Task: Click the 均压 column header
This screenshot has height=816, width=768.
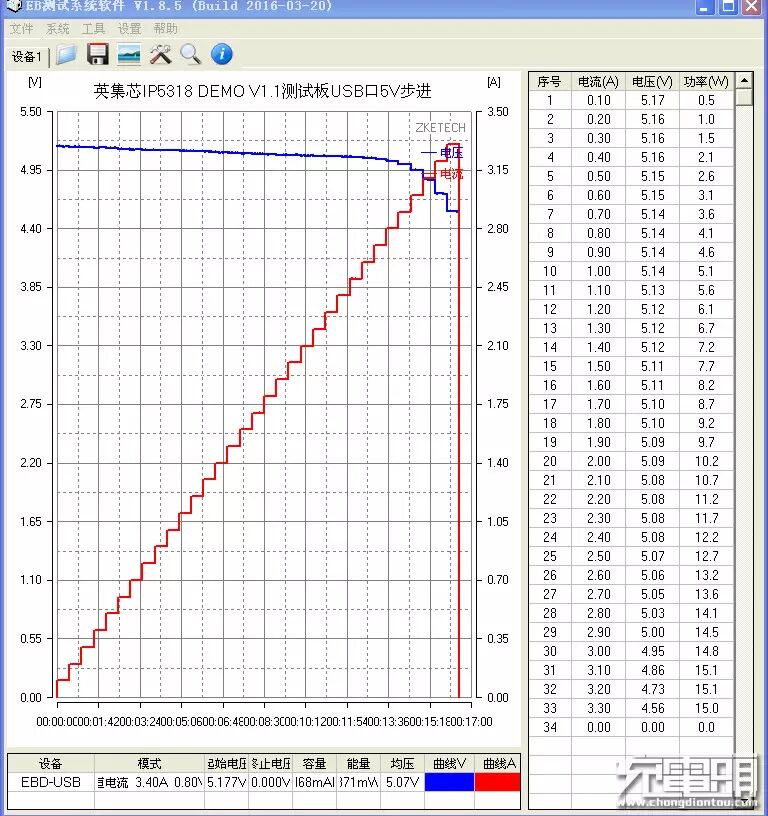Action: (402, 763)
